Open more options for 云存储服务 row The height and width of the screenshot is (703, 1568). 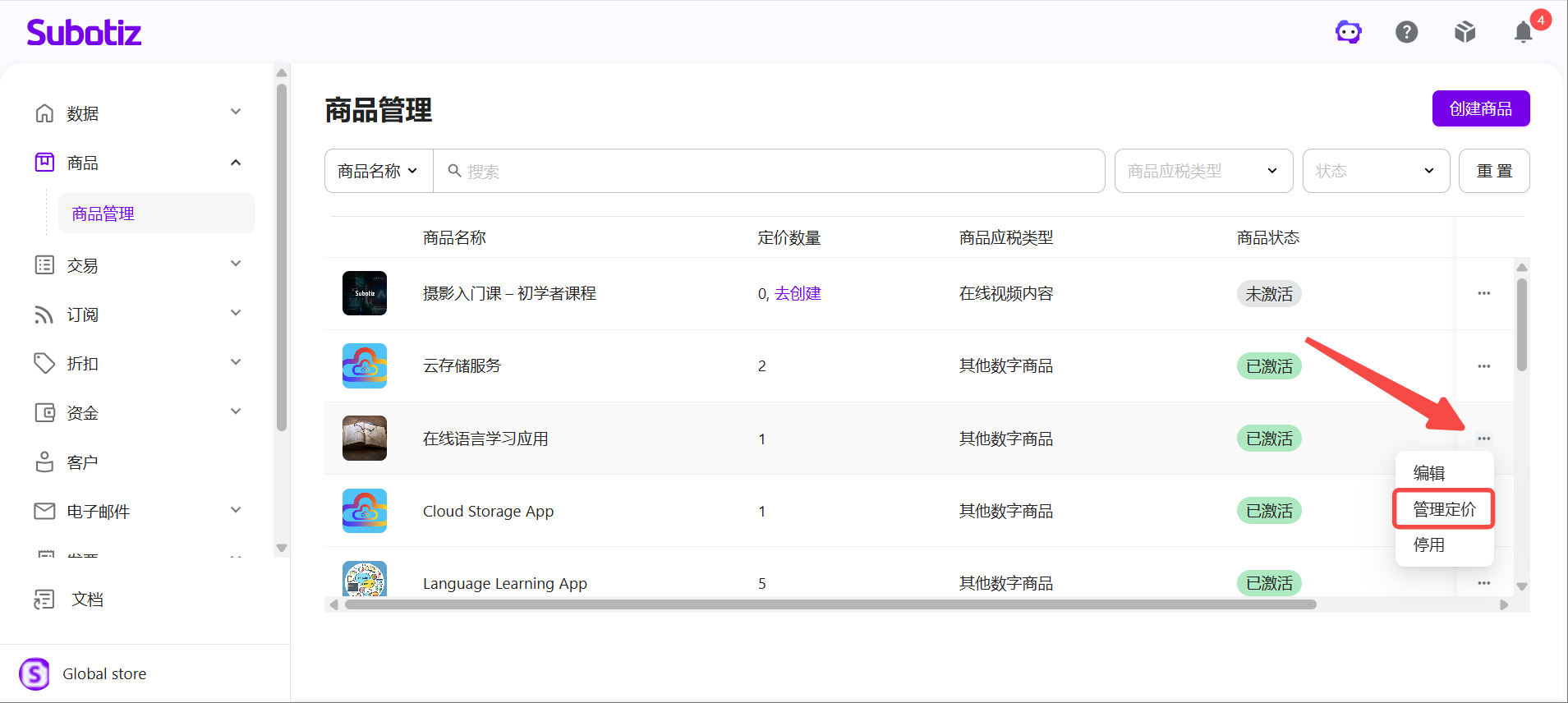point(1483,366)
